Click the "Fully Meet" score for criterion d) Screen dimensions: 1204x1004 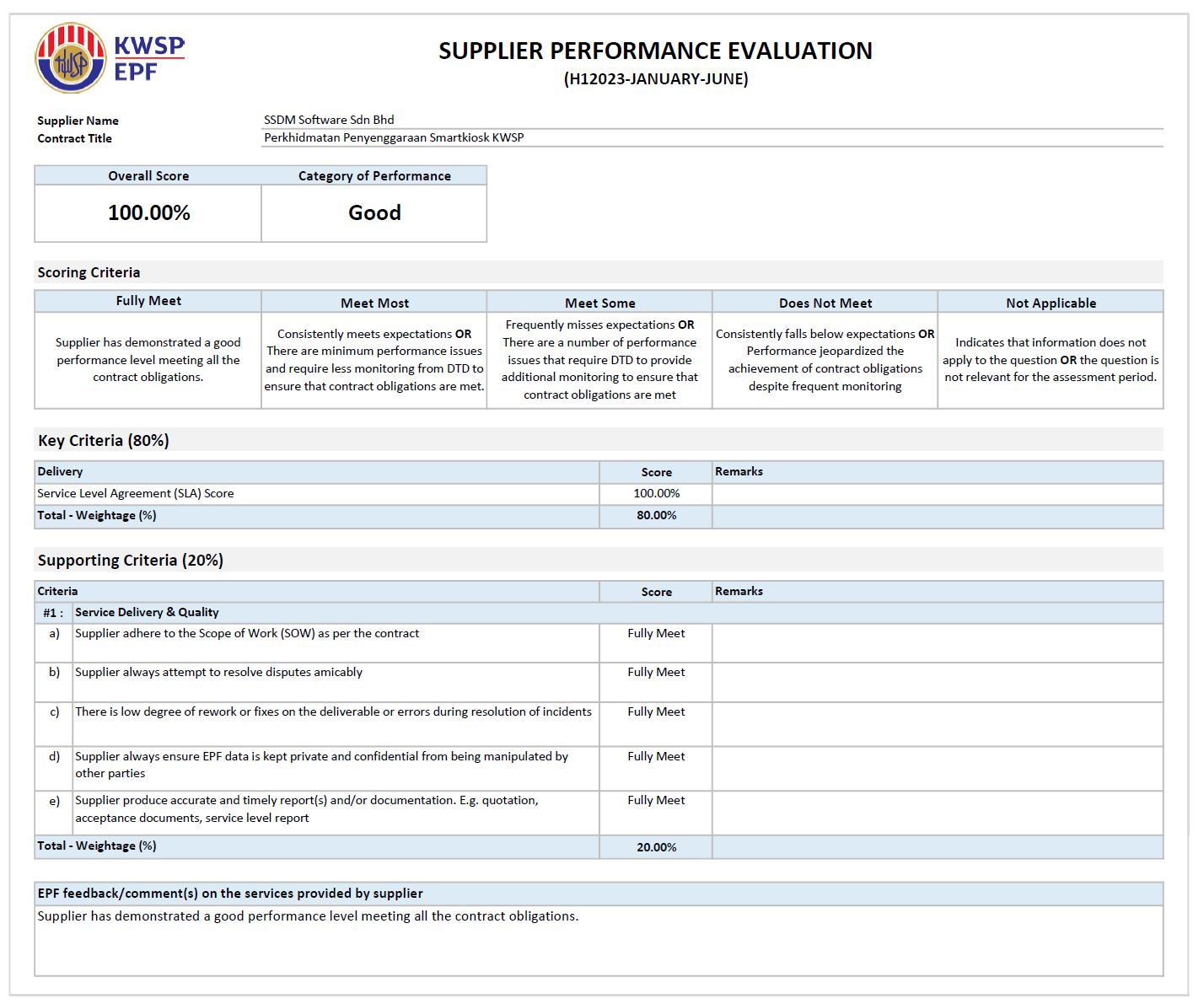(x=656, y=756)
